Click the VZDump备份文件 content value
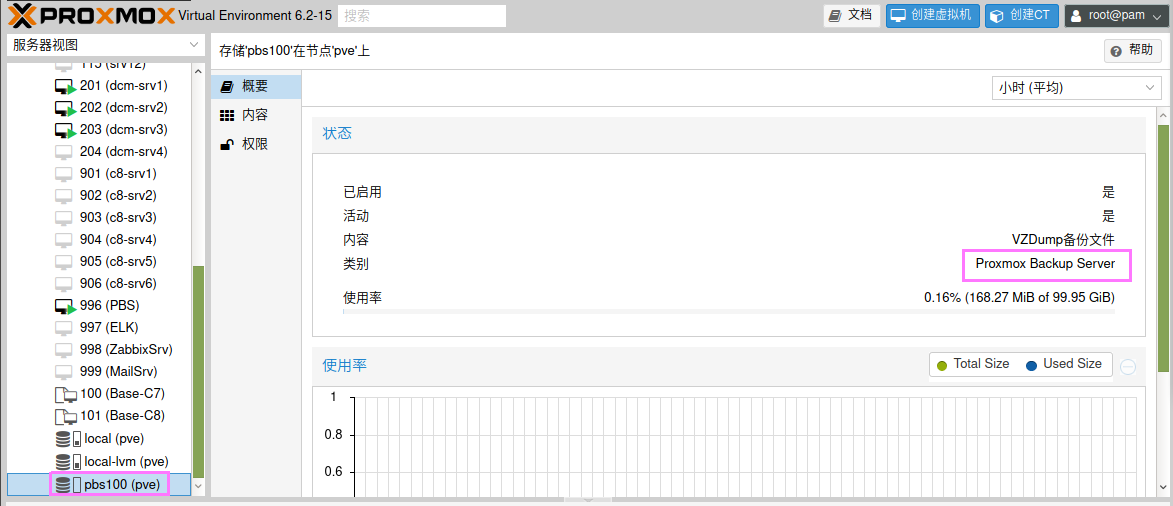 tap(1063, 240)
